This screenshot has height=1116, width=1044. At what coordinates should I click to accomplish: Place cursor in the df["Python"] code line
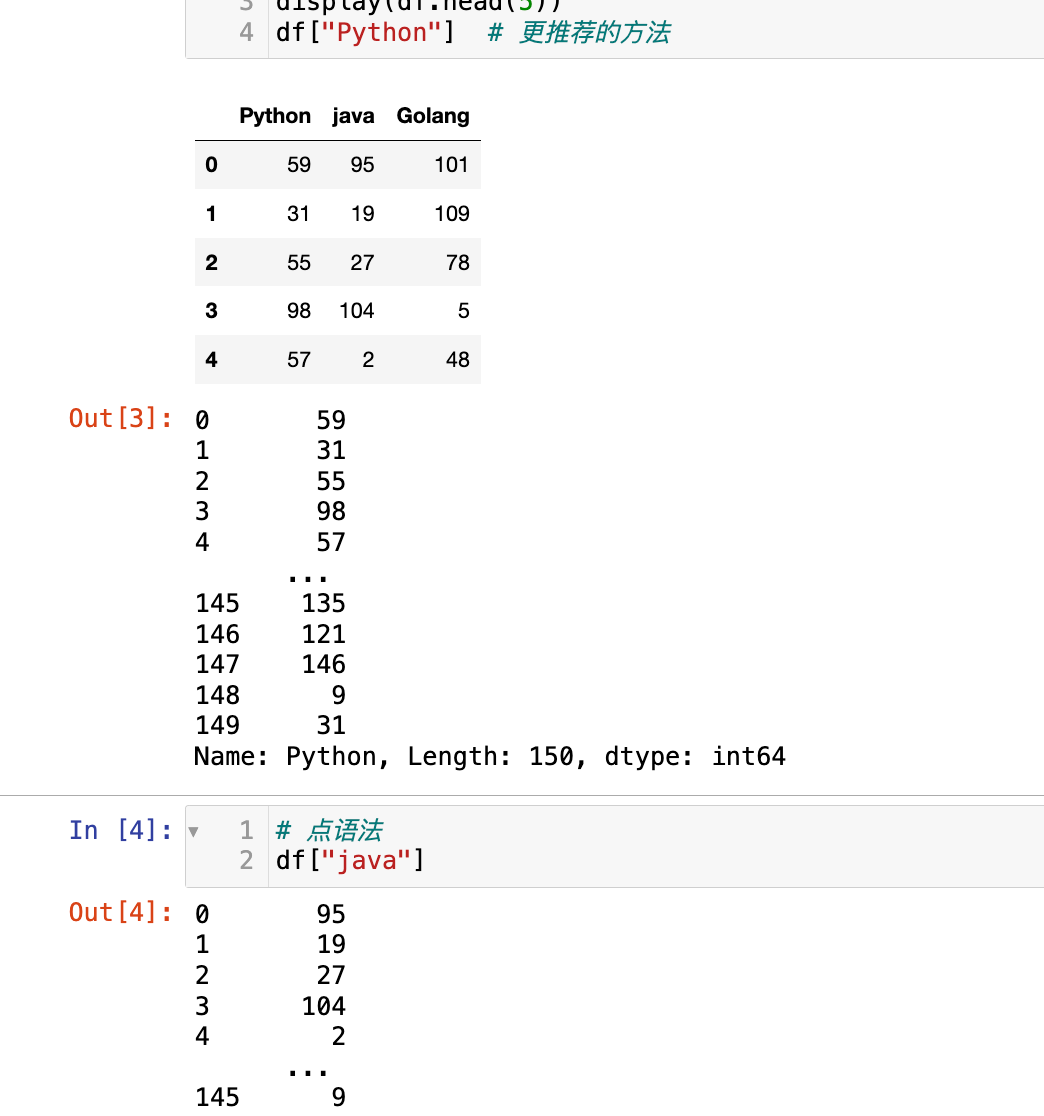click(365, 32)
